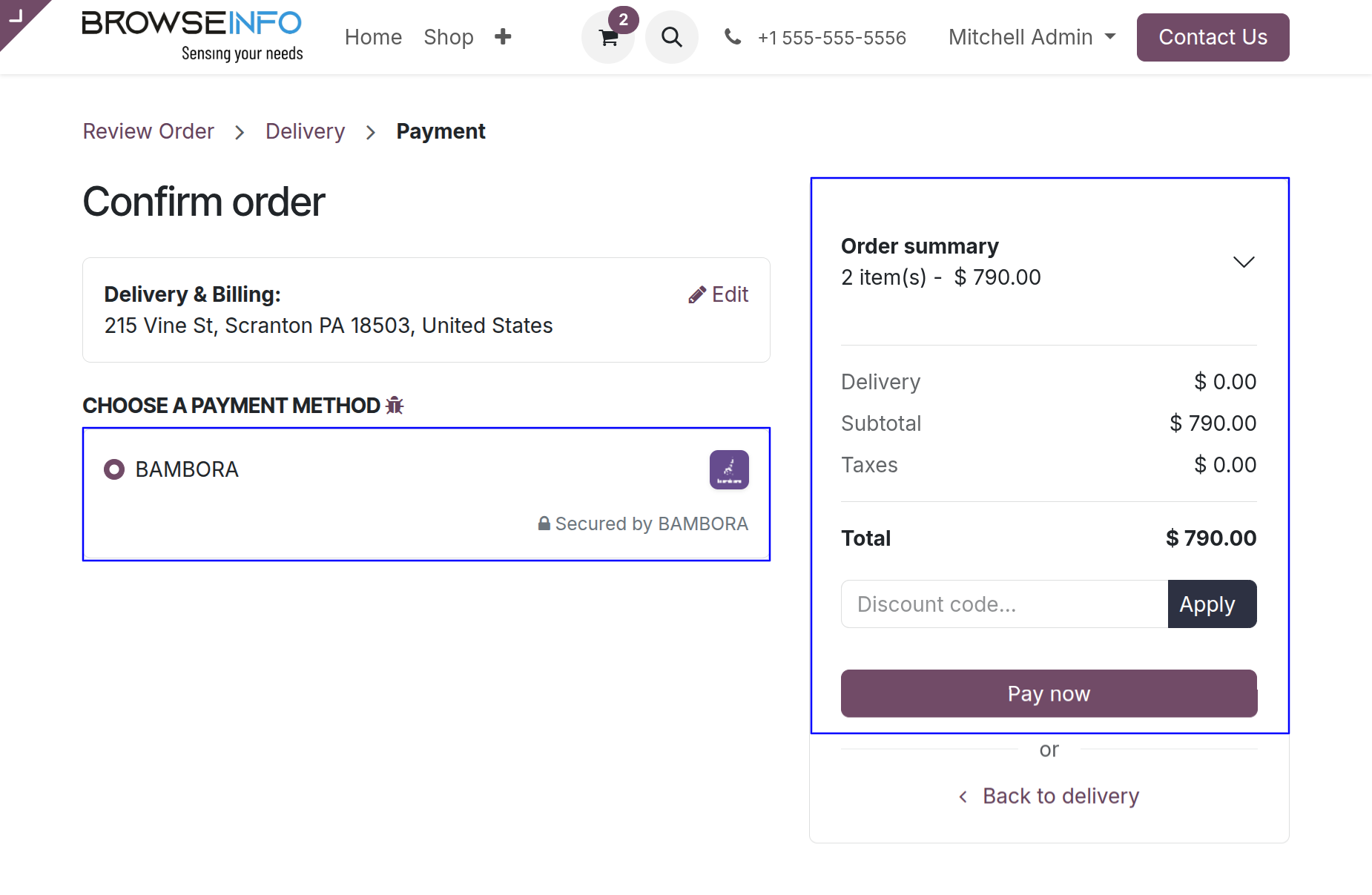Viewport: 1372px width, 895px height.
Task: Click the Pay now button
Action: (x=1049, y=693)
